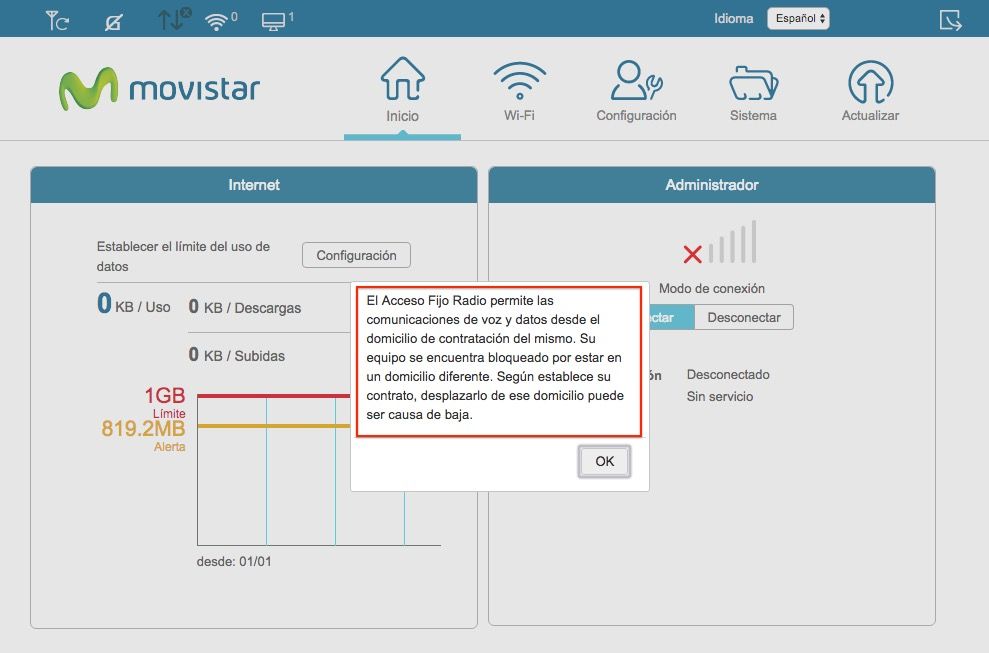
Task: Click the data transfer arrows icon
Action: (173, 19)
